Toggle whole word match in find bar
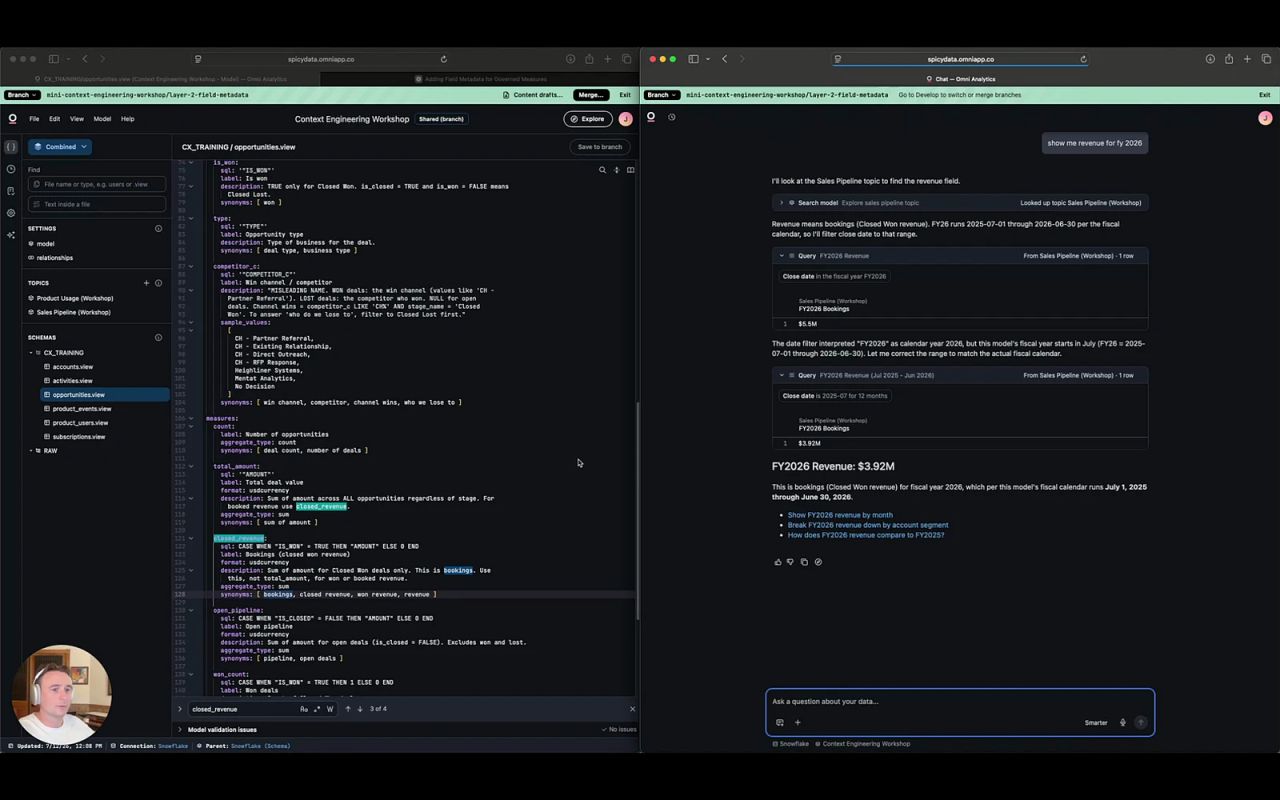Image resolution: width=1280 pixels, height=800 pixels. [330, 709]
